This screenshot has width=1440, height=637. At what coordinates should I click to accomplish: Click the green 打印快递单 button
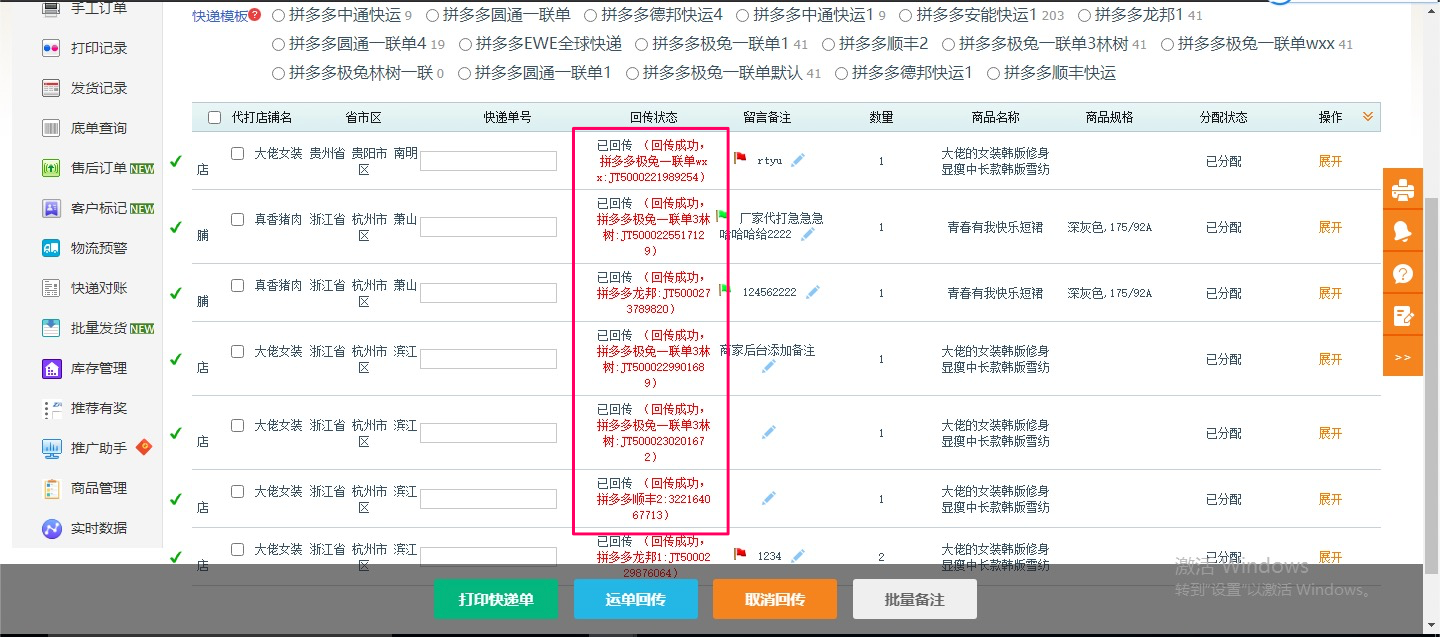pos(496,599)
